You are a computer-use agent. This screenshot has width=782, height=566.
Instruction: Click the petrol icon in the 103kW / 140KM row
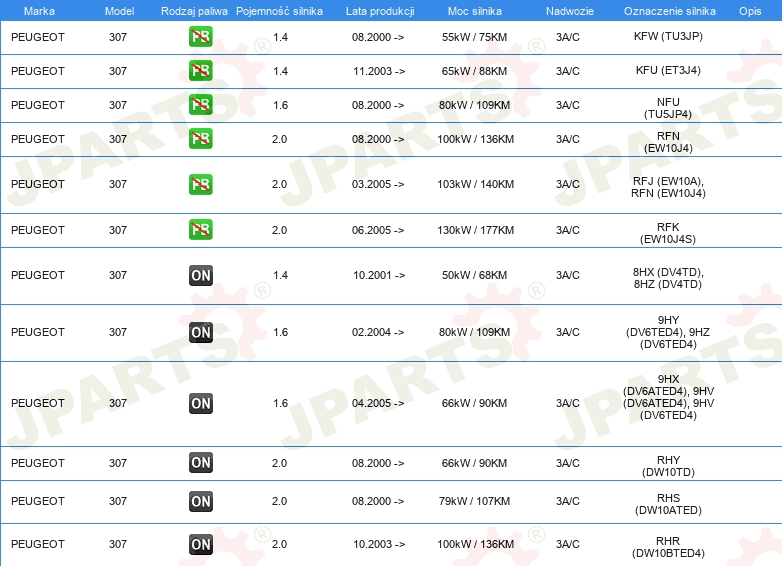[200, 185]
